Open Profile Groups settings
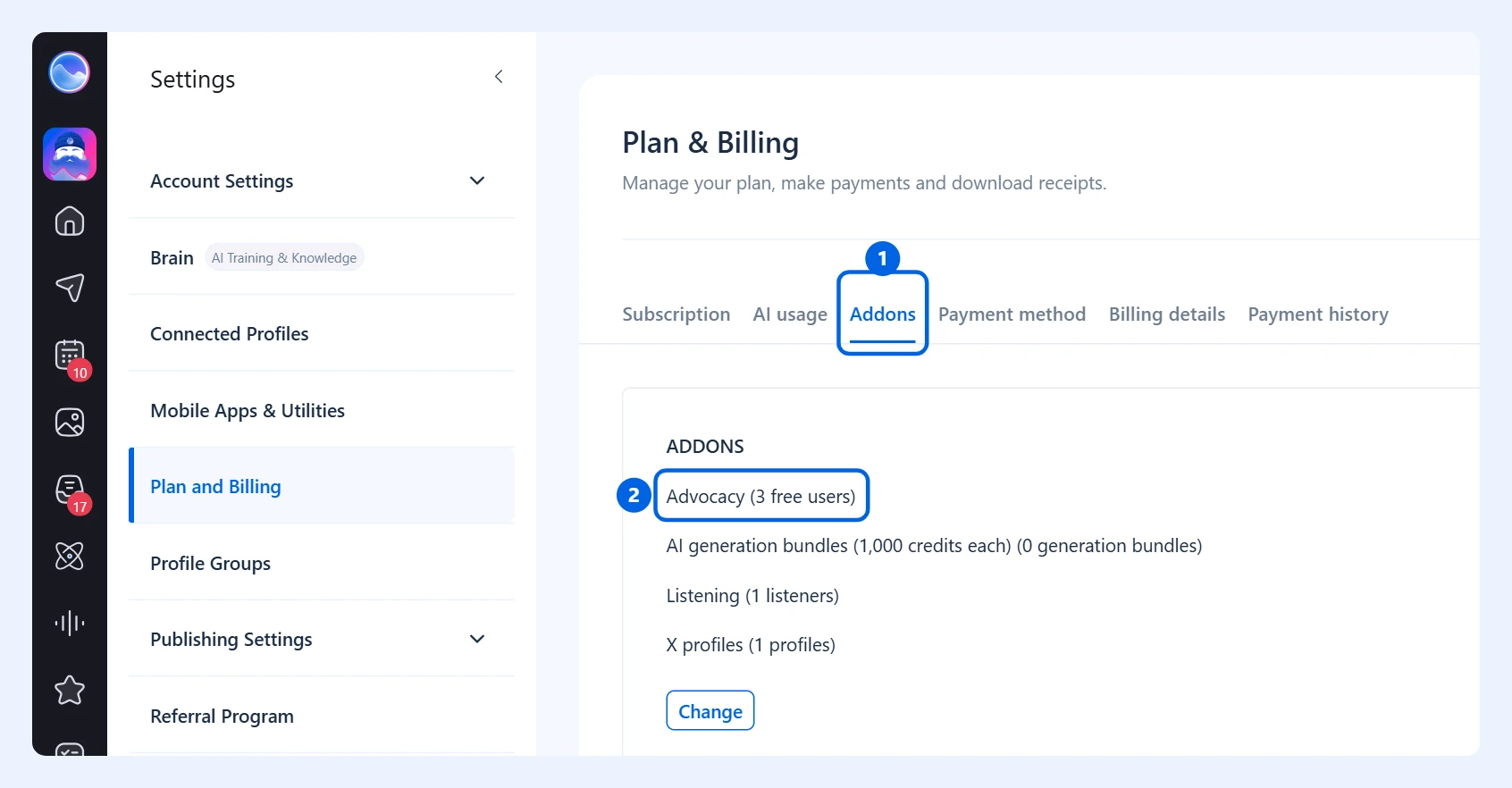Viewport: 1512px width, 788px height. coord(322,563)
